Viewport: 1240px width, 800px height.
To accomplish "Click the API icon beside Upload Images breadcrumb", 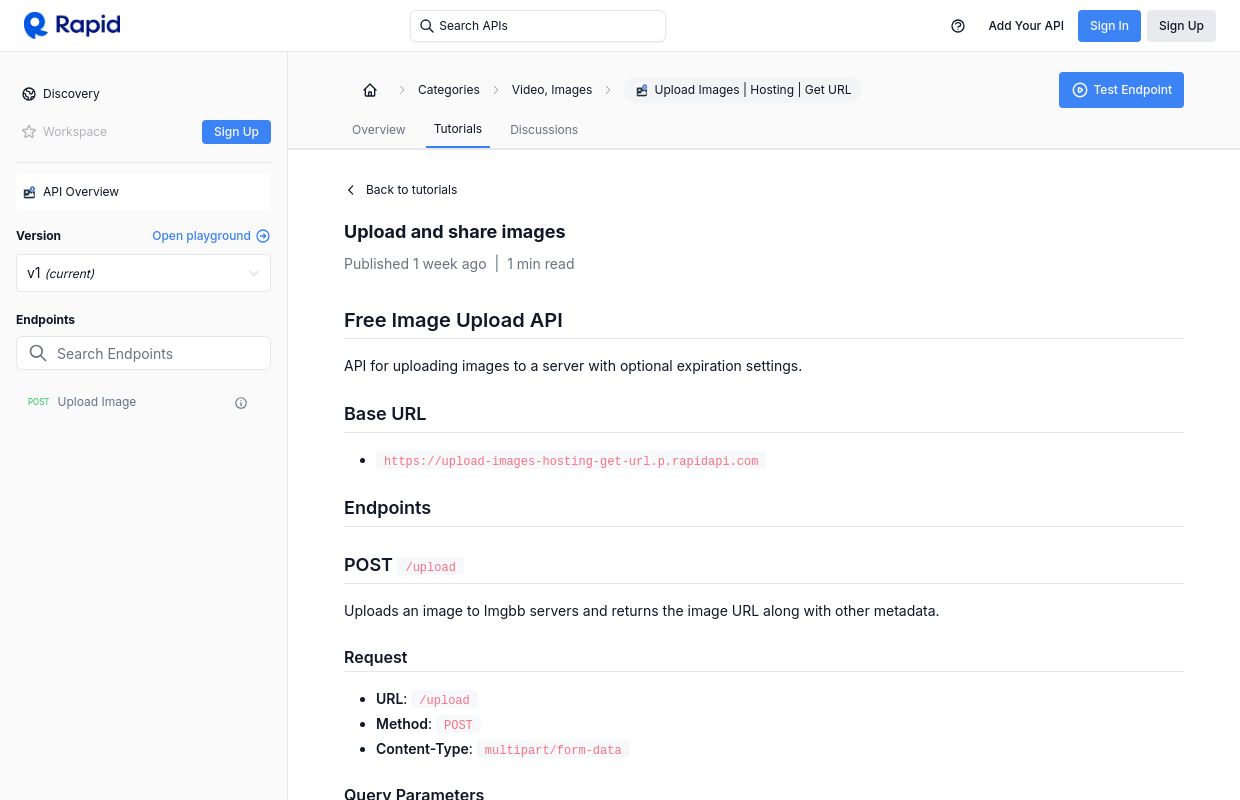I will [642, 90].
